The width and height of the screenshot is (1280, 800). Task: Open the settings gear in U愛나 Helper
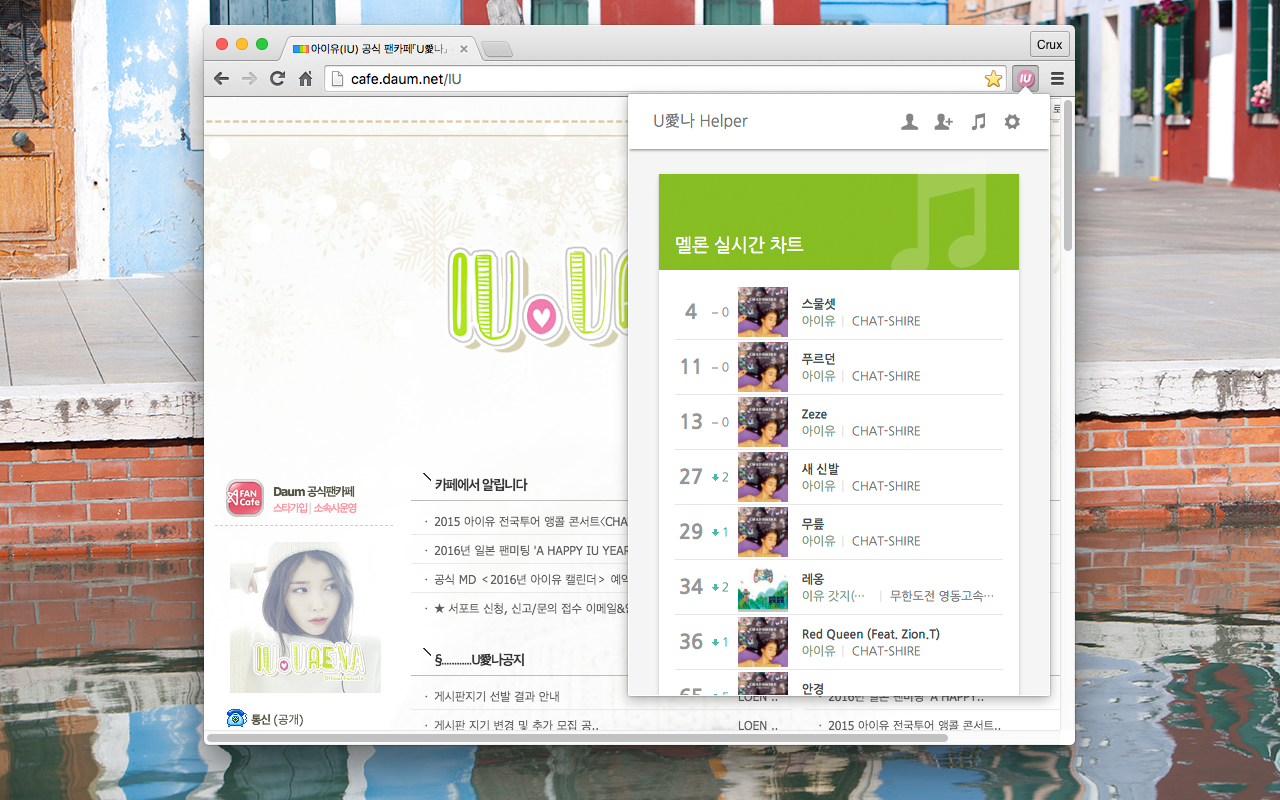pos(1012,121)
